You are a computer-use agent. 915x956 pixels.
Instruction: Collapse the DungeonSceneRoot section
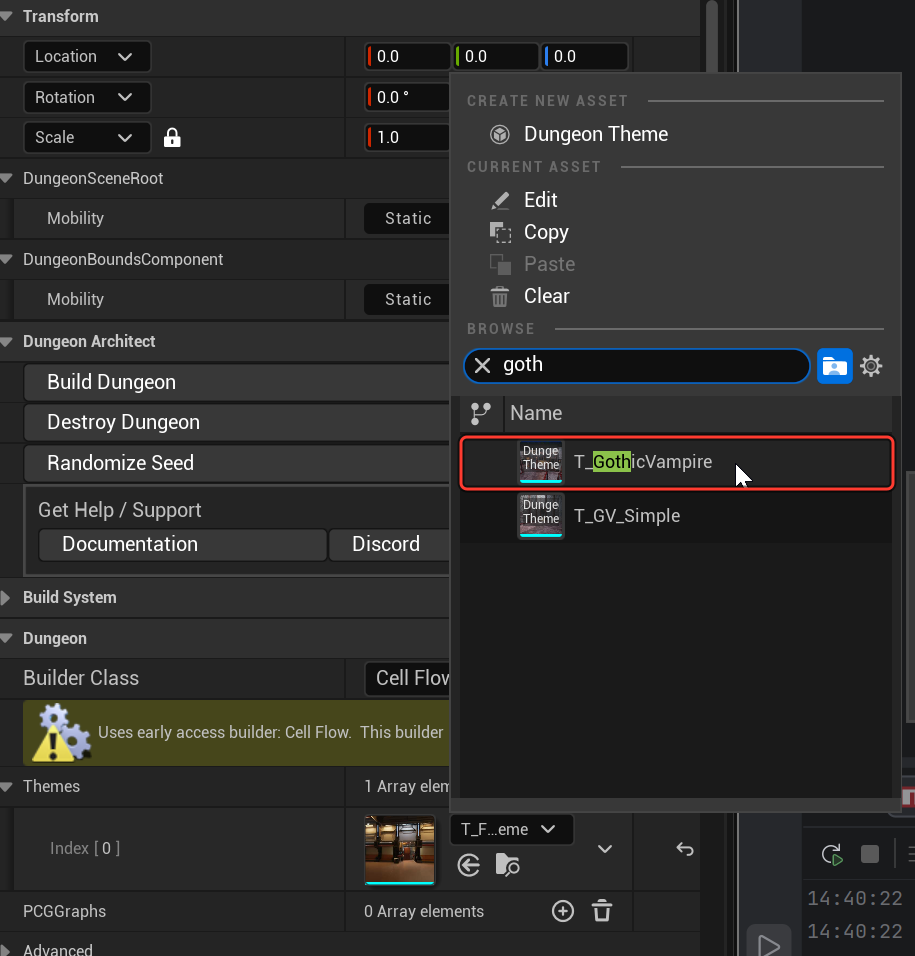click(7, 179)
